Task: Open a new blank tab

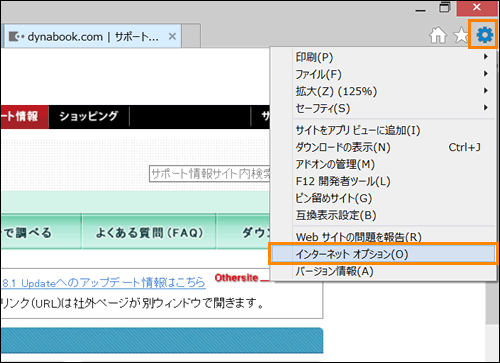Action: click(191, 36)
